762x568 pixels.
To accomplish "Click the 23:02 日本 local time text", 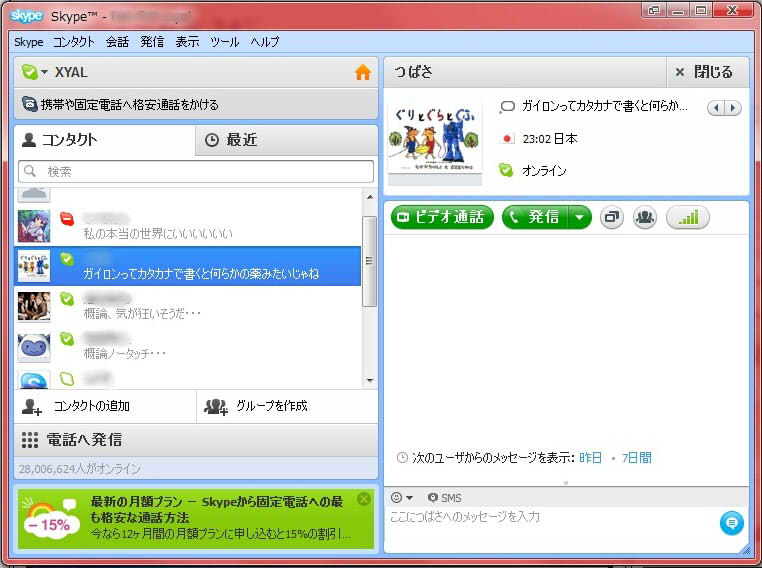I will tap(550, 139).
